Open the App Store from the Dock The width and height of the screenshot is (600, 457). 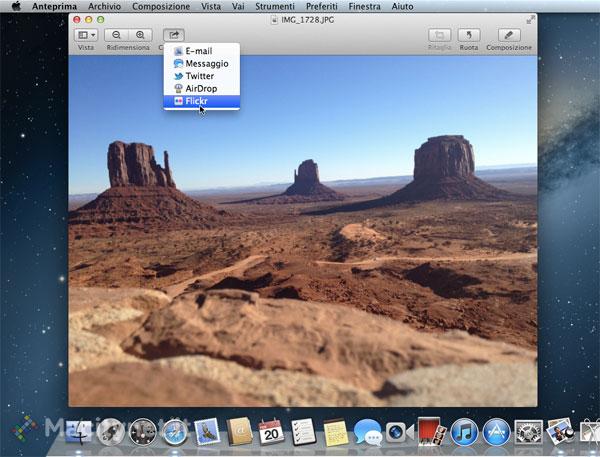pos(496,433)
